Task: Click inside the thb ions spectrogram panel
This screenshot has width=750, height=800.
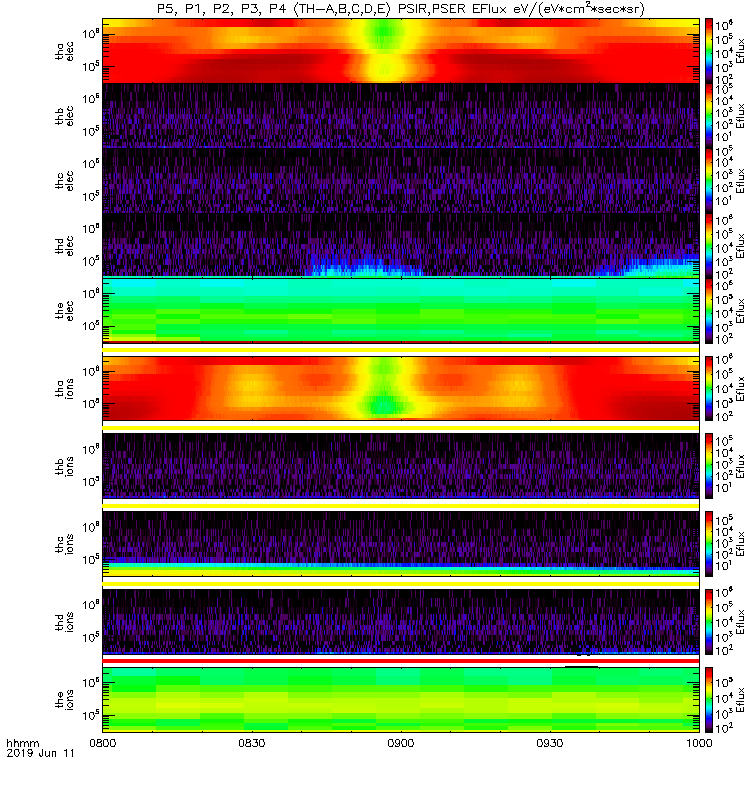Action: [401, 466]
